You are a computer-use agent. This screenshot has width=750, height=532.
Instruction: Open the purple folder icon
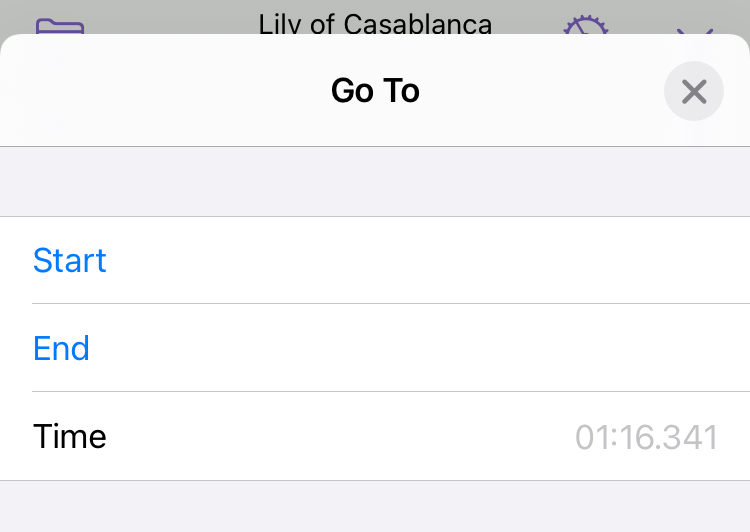click(60, 26)
